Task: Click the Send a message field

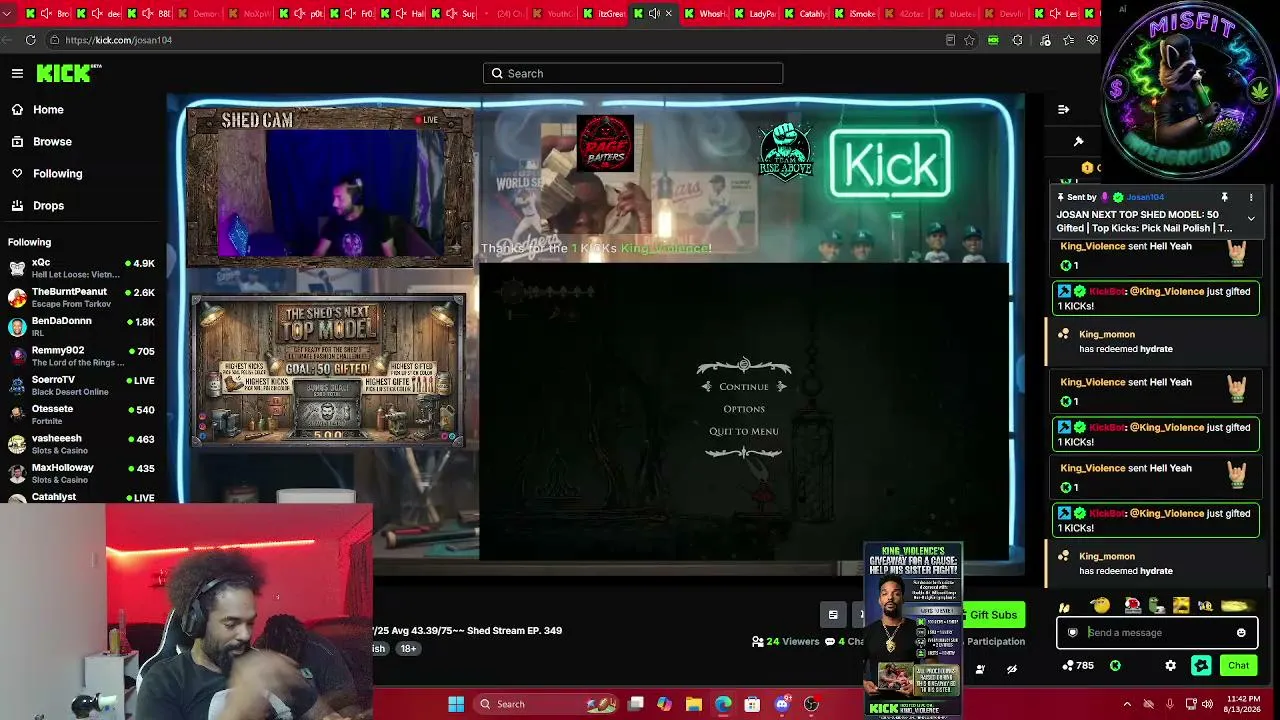Action: click(x=1157, y=632)
